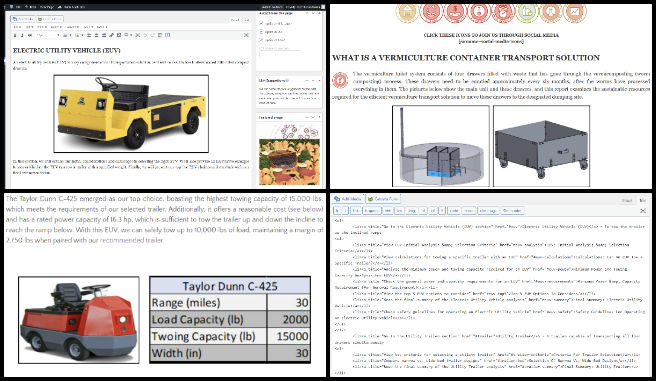Viewport: 656px width, 381px height.
Task: Collapse the topmost sidebar panel using its arrow
Action: (x=319, y=13)
